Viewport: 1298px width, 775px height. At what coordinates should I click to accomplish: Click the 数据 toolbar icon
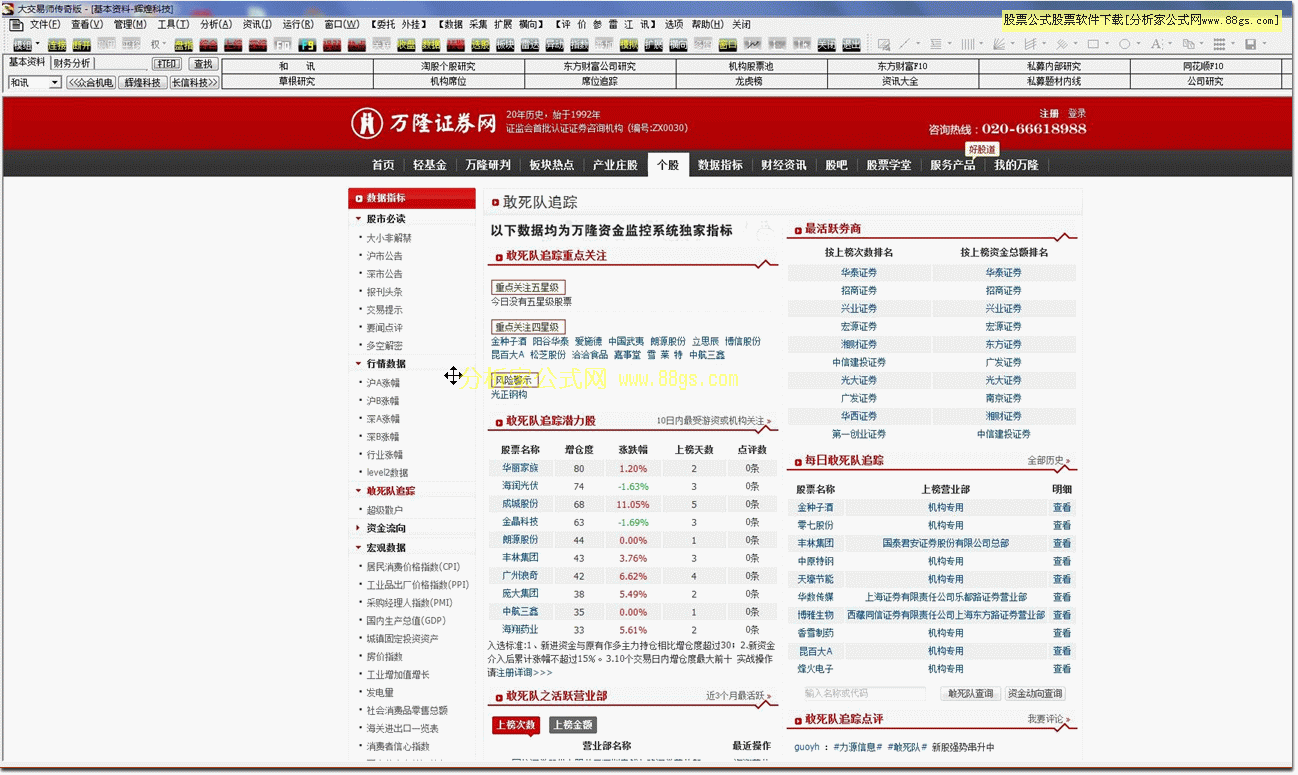point(430,45)
